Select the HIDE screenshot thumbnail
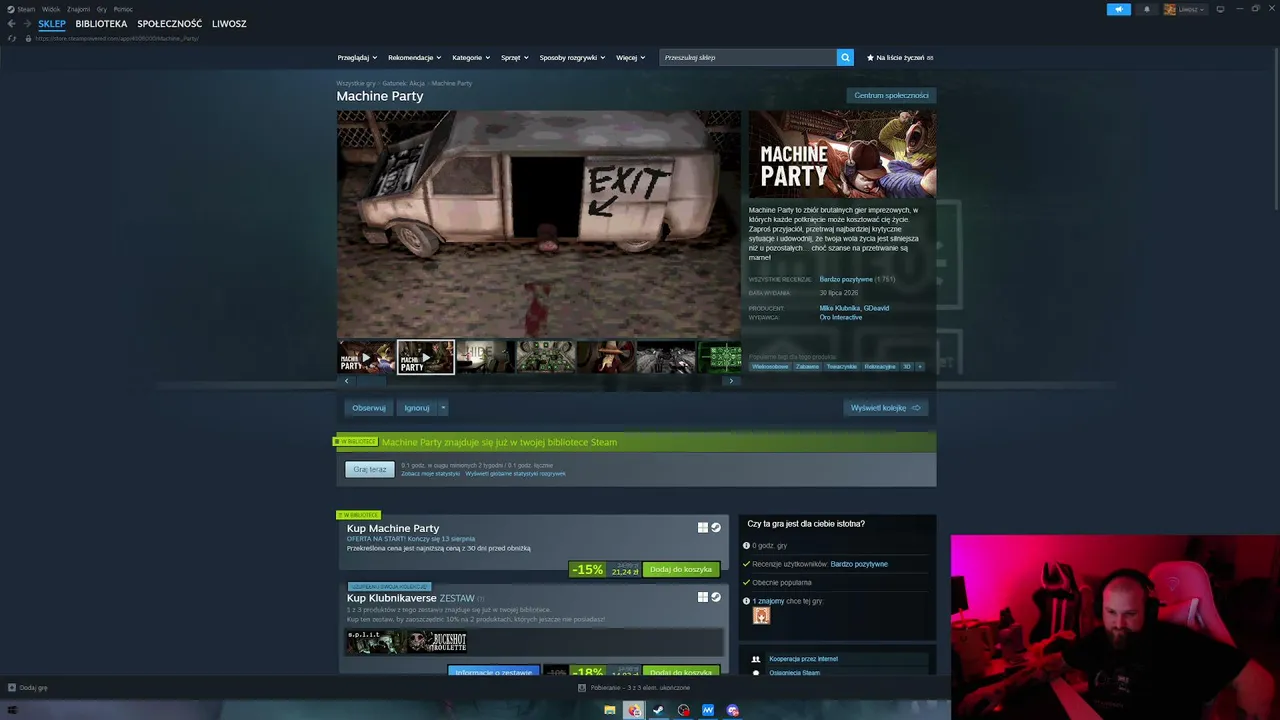The image size is (1280, 720). click(485, 357)
